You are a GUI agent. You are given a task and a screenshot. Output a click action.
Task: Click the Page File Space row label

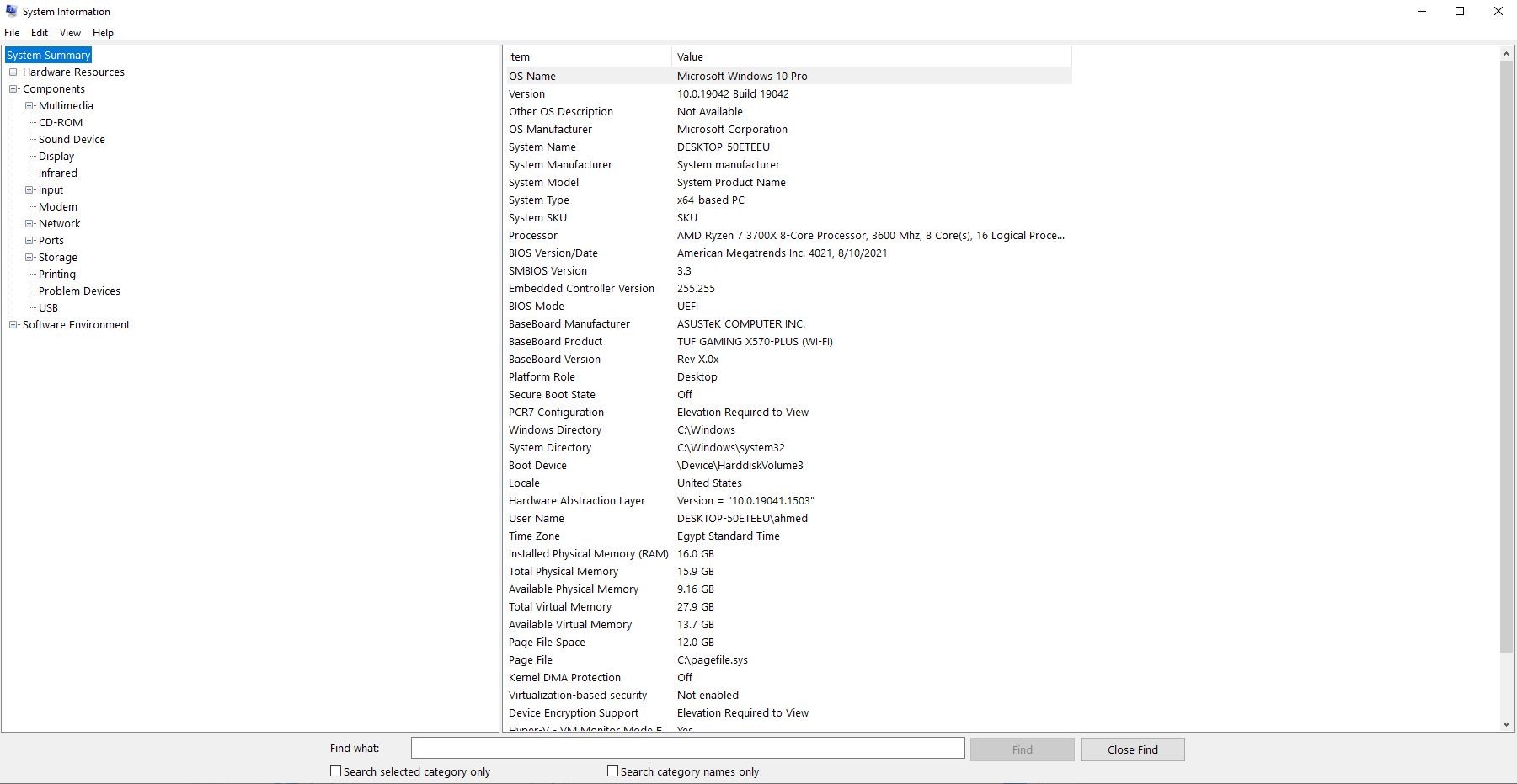(547, 643)
